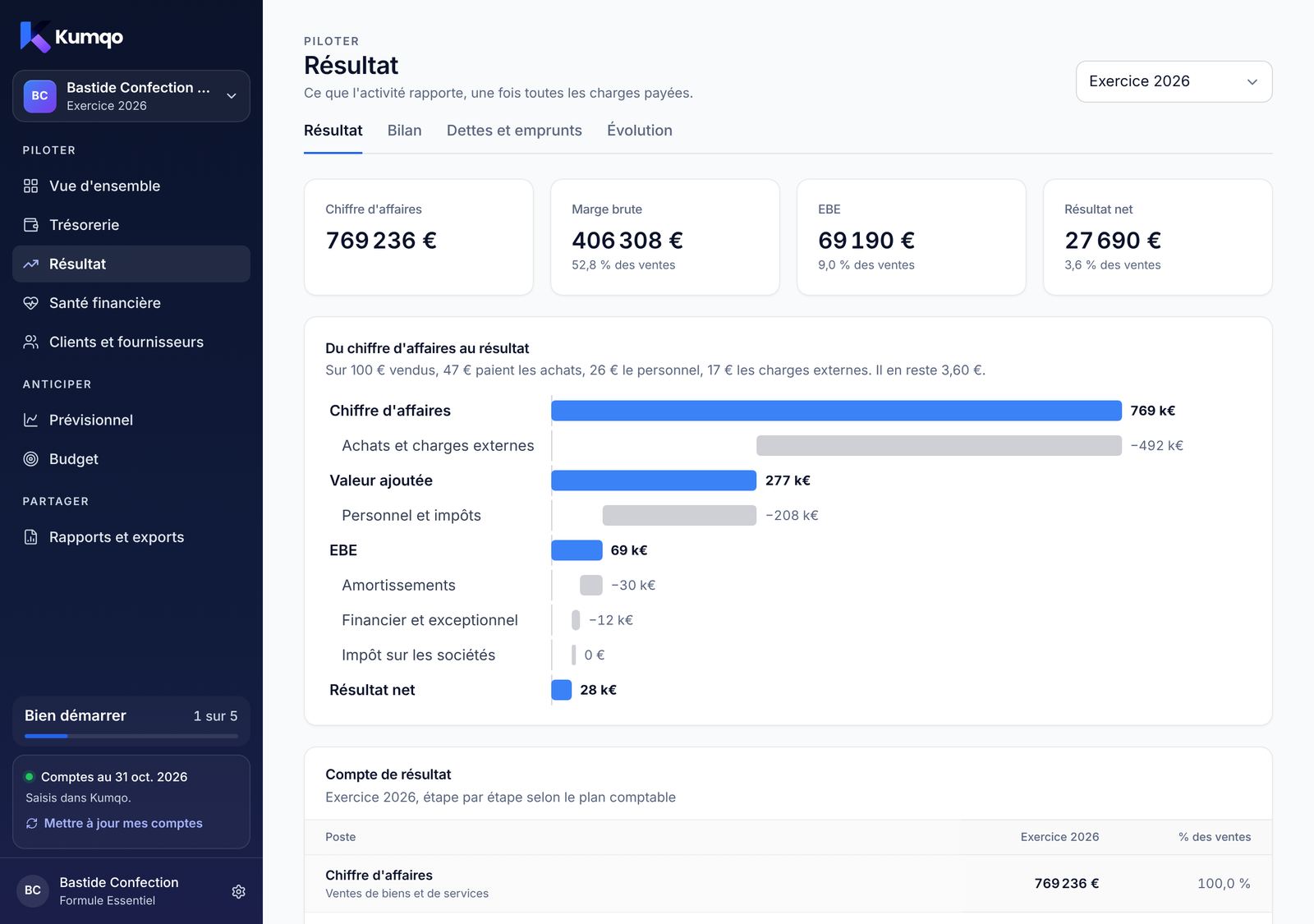Viewport: 1314px width, 924px height.
Task: Open the Prévisionnel section
Action: click(x=131, y=420)
